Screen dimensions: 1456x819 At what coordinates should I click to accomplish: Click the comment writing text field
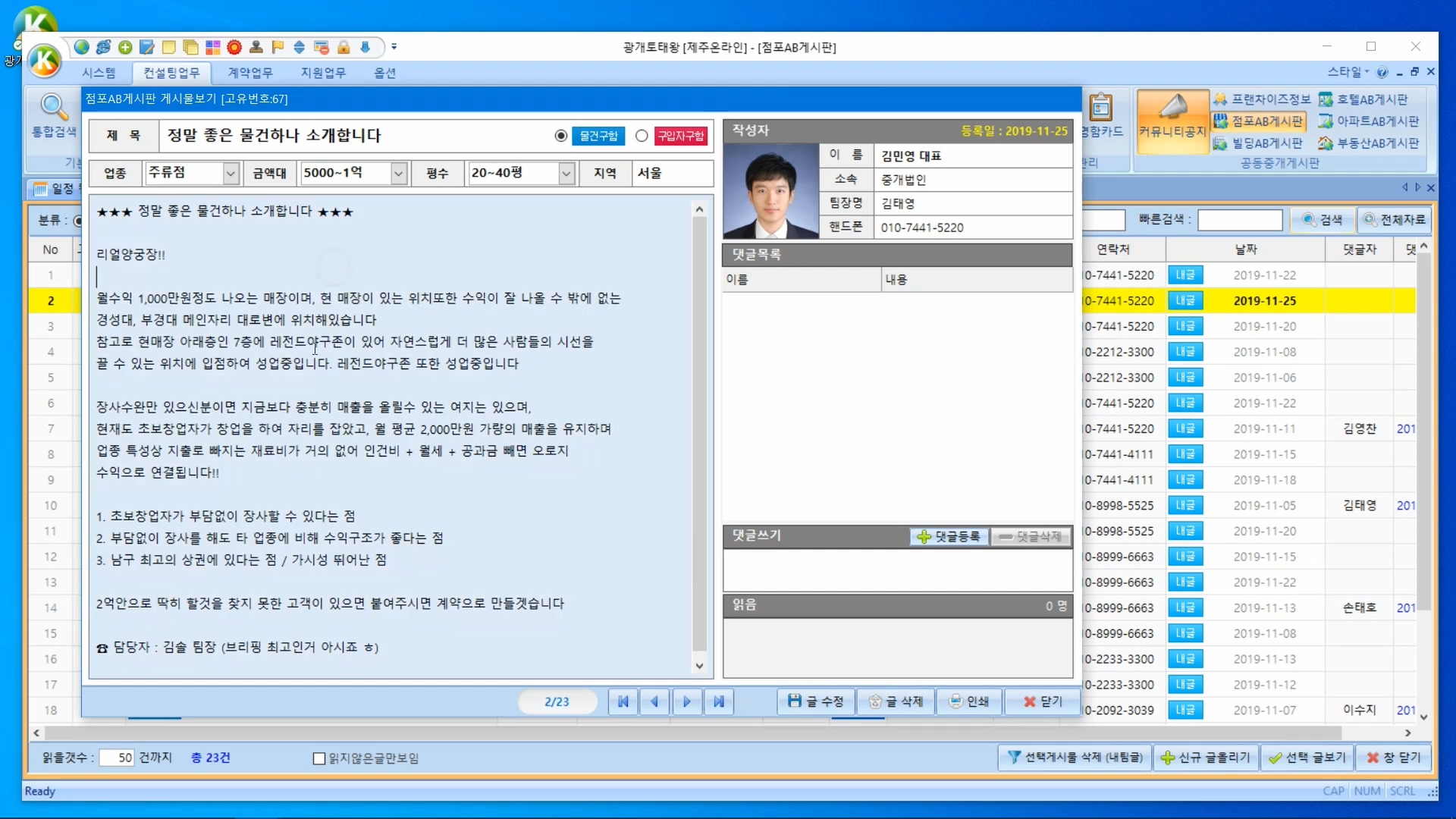click(897, 570)
